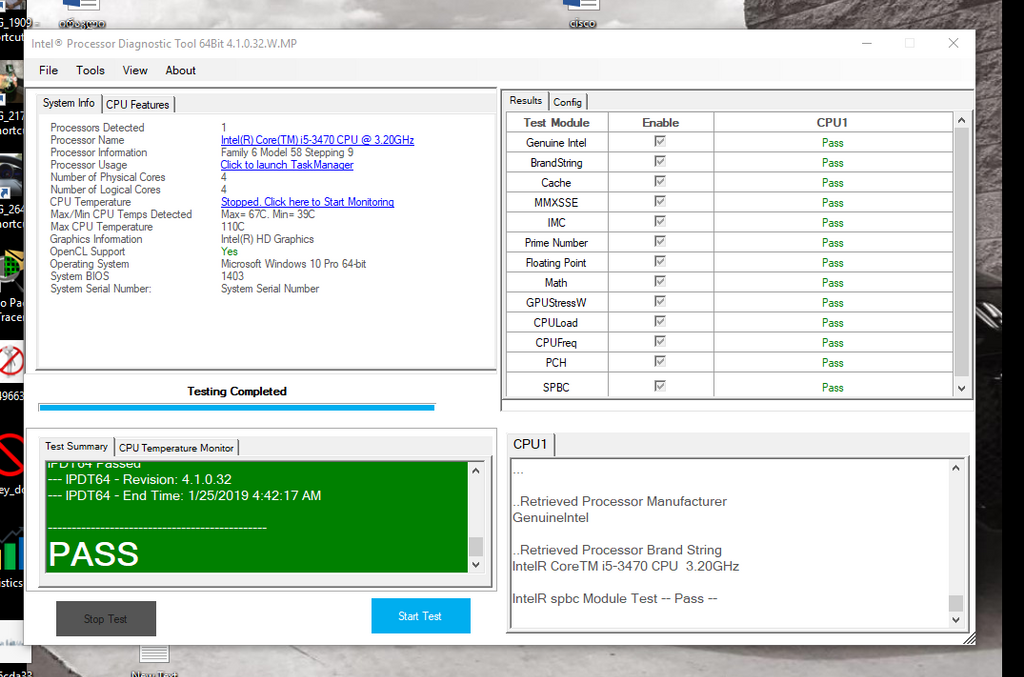Click the "Microsoft Windows 10 Pro 64-bit" value
Image resolution: width=1024 pixels, height=677 pixels.
[293, 264]
